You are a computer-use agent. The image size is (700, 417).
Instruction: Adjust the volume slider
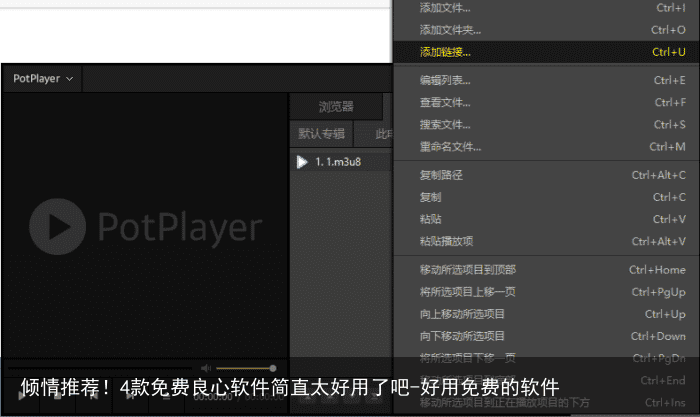coord(245,369)
